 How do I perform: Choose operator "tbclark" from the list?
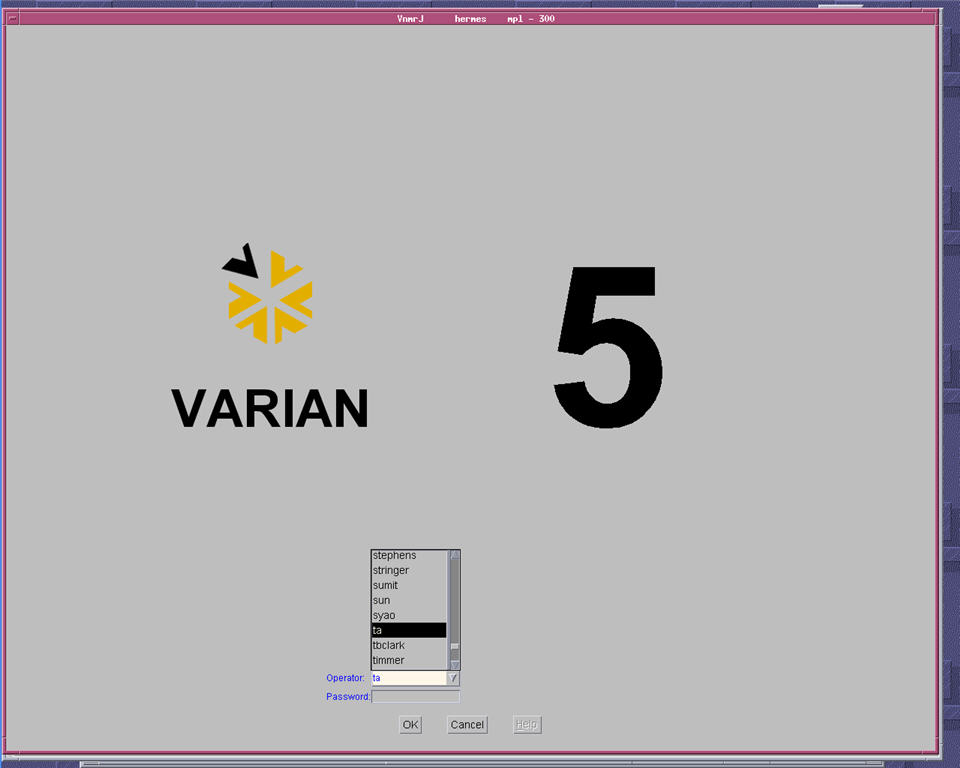409,645
